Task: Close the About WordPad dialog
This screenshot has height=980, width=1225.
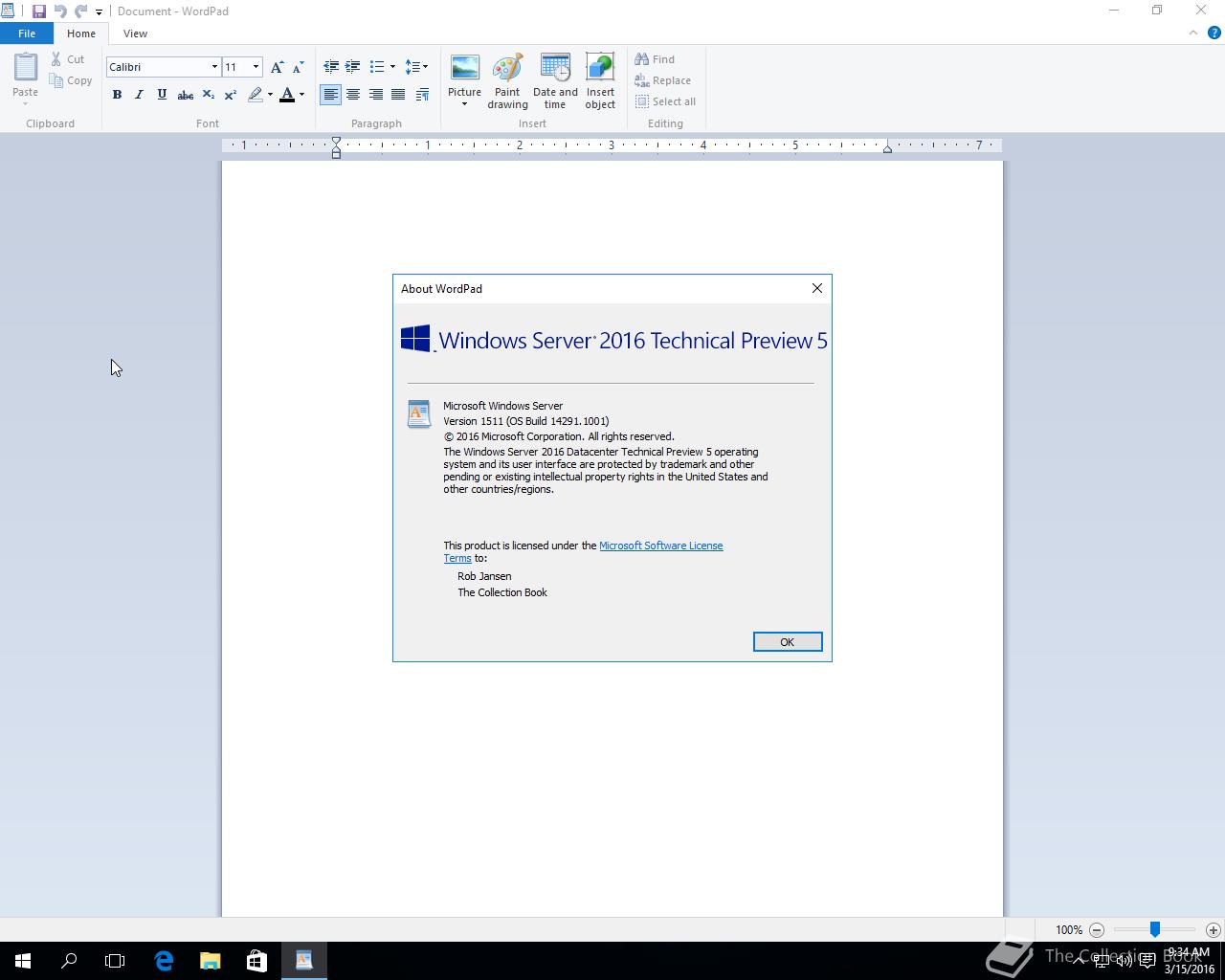Action: pos(817,288)
